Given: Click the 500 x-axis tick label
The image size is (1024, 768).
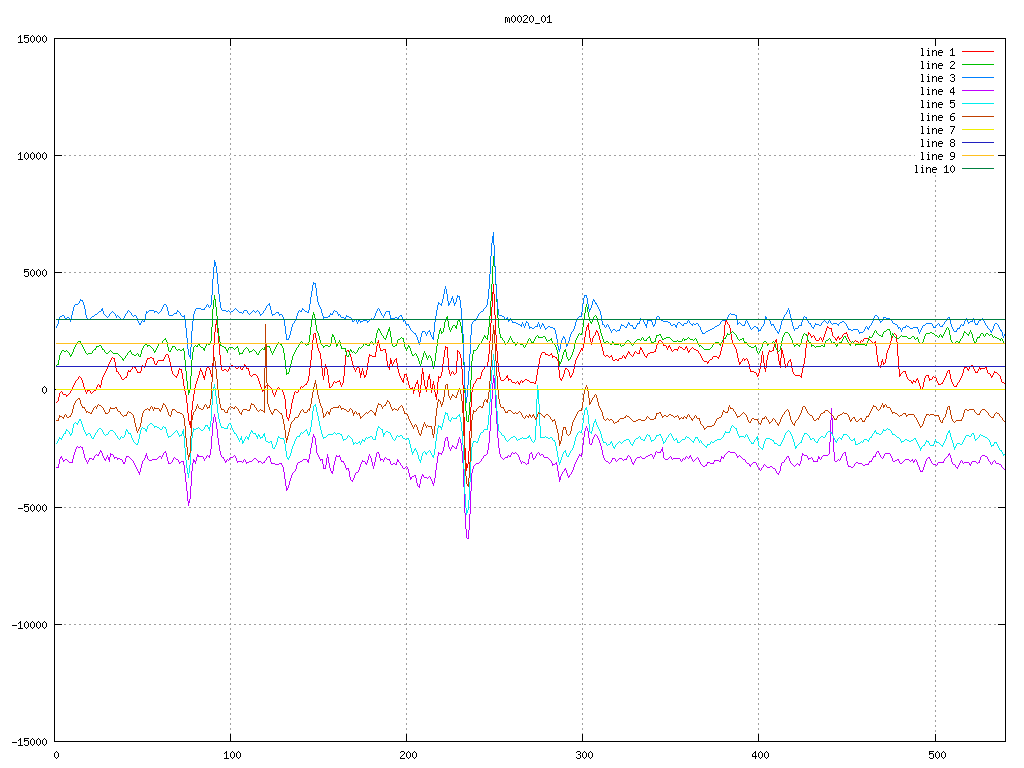Looking at the screenshot, I should click(934, 756).
